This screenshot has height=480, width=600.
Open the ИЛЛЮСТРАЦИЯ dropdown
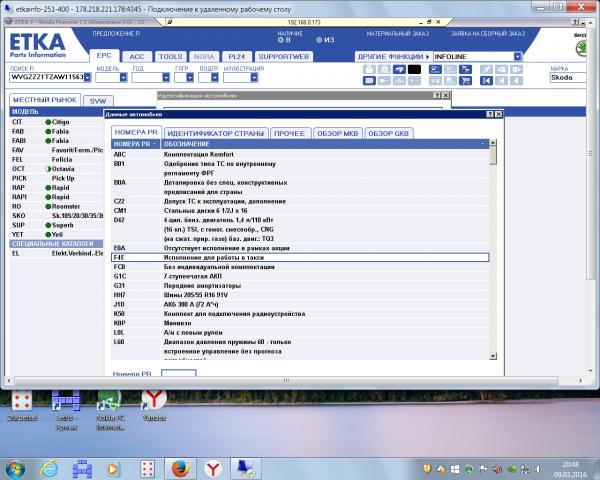[x=254, y=77]
